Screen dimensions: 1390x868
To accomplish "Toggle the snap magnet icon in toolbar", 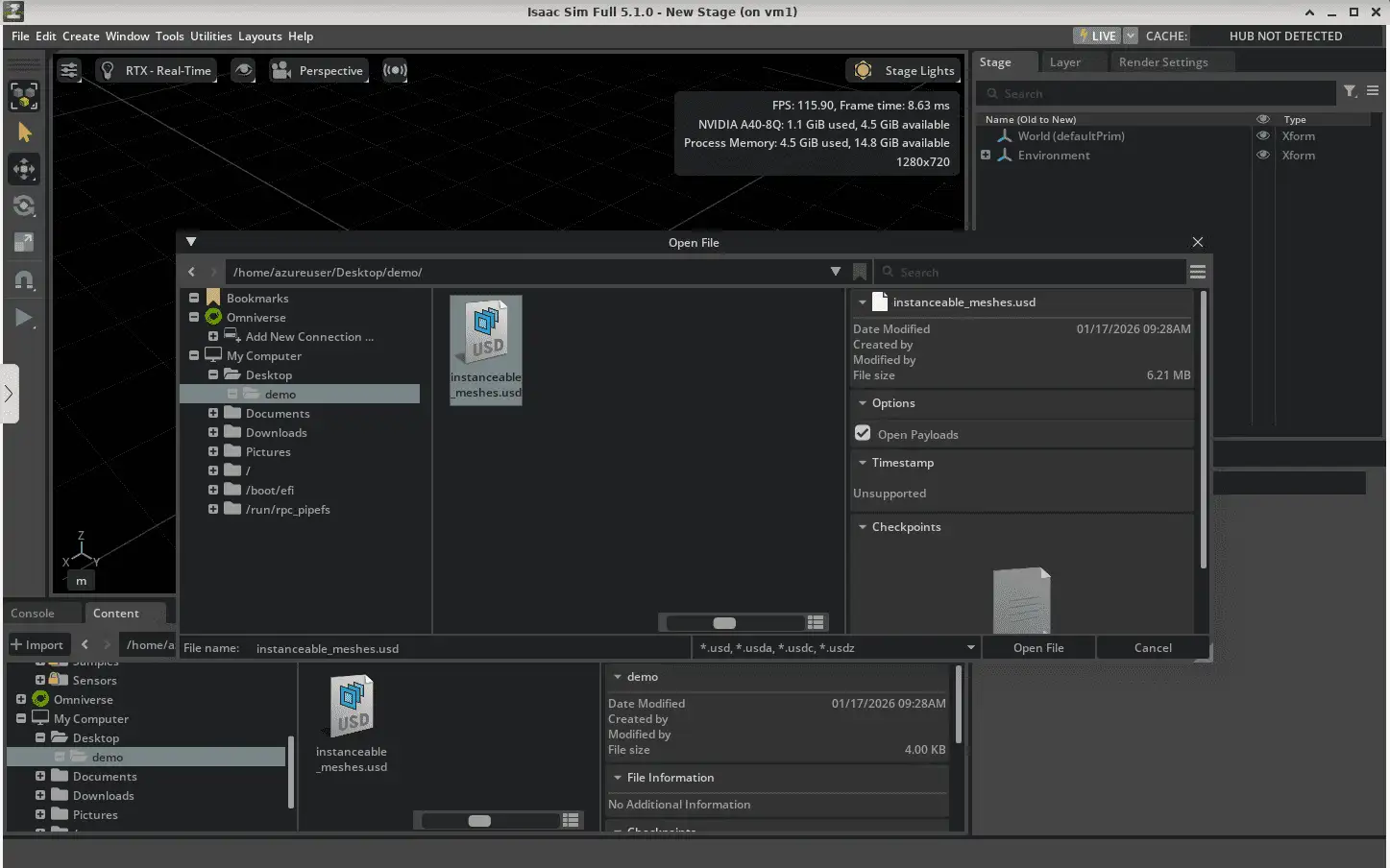I will pyautogui.click(x=24, y=280).
